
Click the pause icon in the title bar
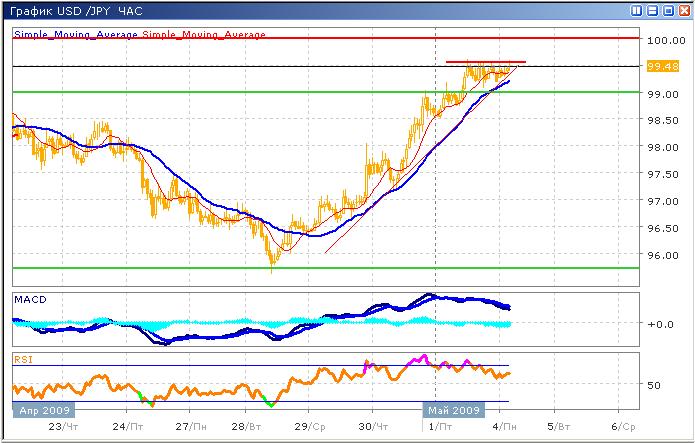coord(637,11)
